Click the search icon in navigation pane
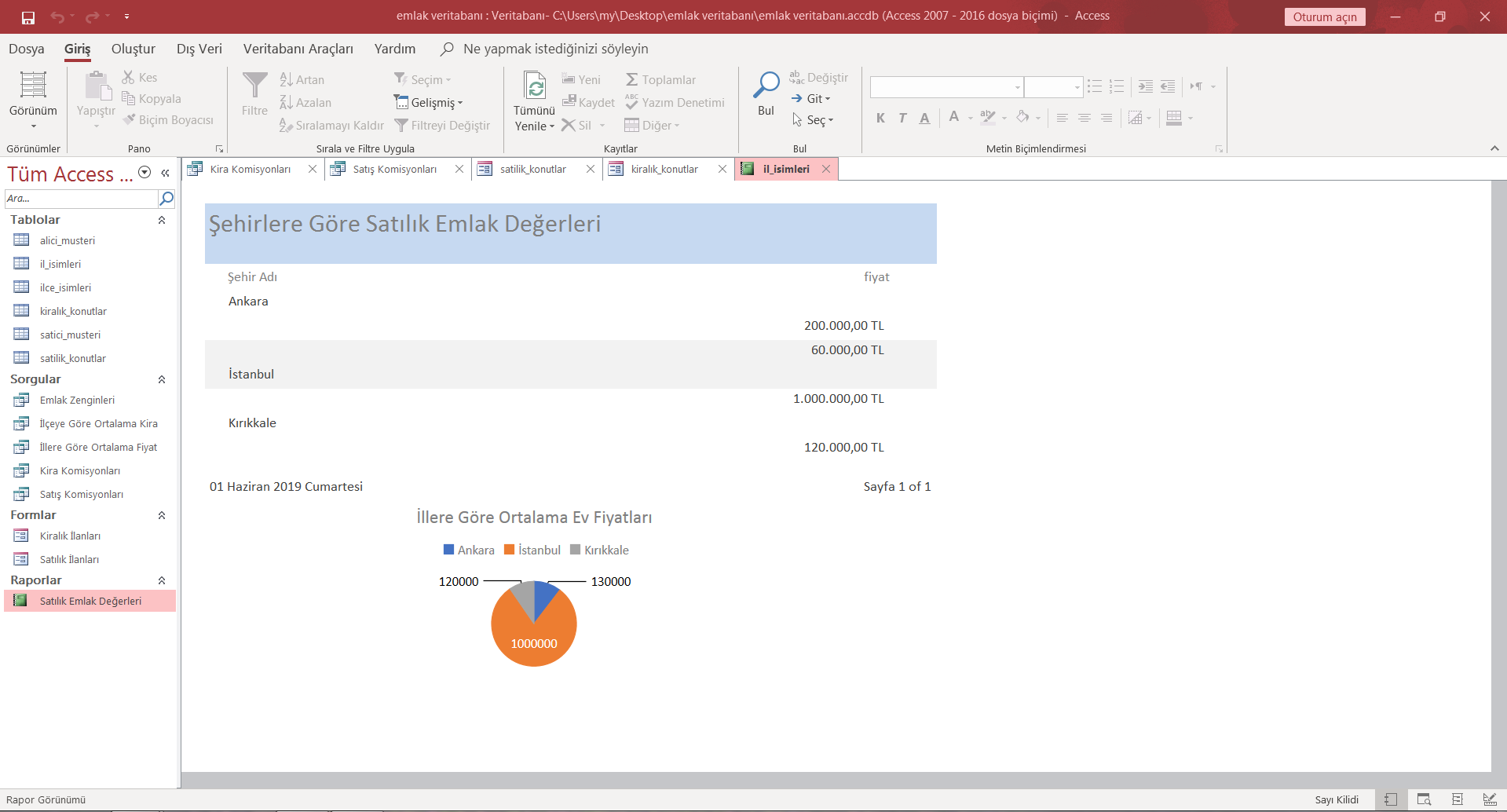 166,198
